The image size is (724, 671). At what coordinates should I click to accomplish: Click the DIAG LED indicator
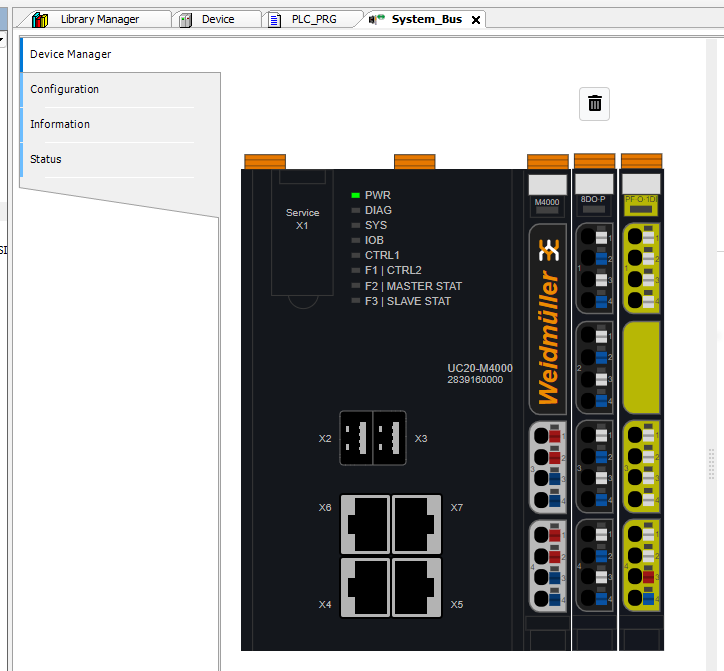tap(355, 210)
